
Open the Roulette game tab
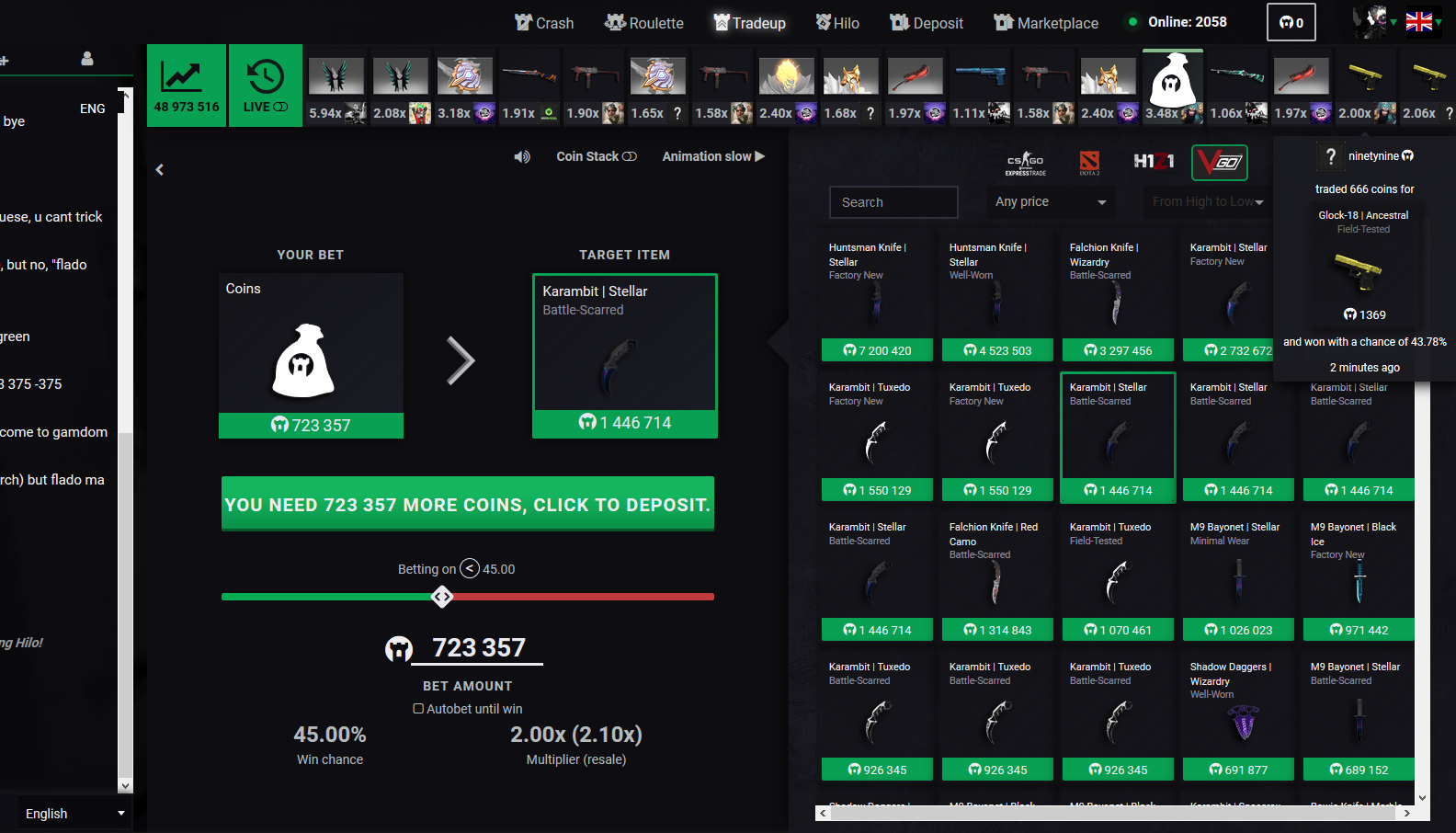pos(643,23)
